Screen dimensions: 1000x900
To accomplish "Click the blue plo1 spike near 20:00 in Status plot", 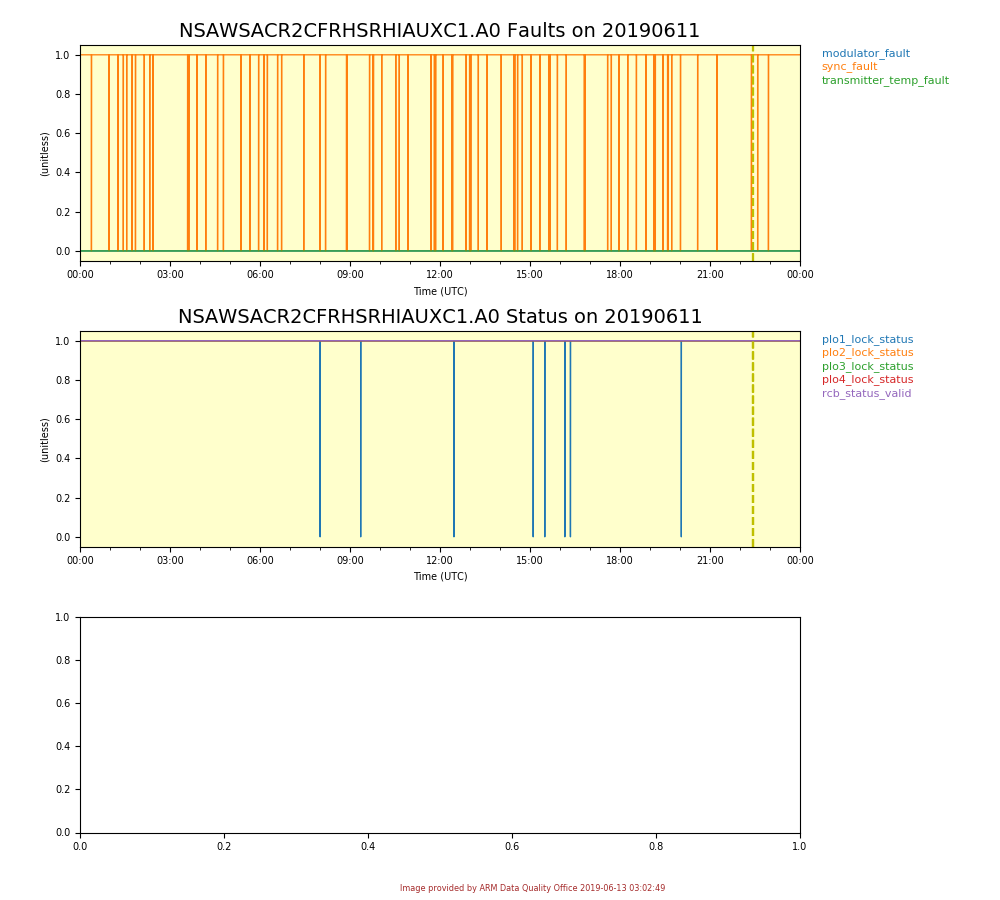I will [681, 439].
